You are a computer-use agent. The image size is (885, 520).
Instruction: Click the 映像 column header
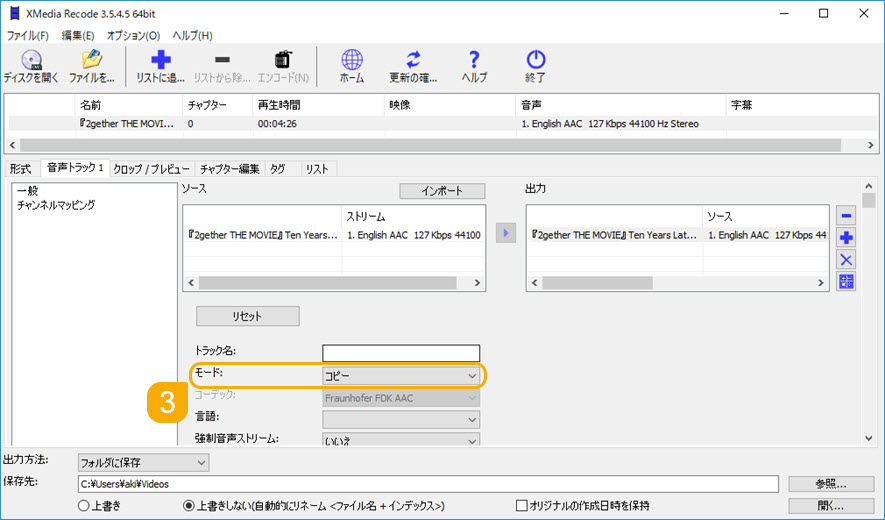click(x=449, y=105)
